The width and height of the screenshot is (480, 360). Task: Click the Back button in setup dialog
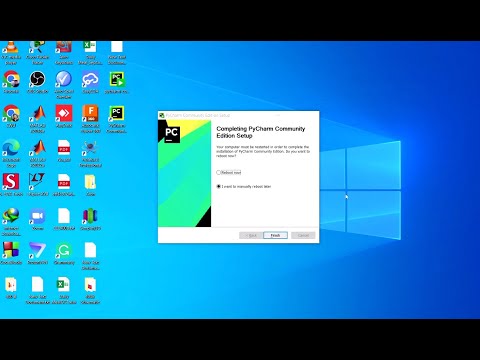coord(251,235)
